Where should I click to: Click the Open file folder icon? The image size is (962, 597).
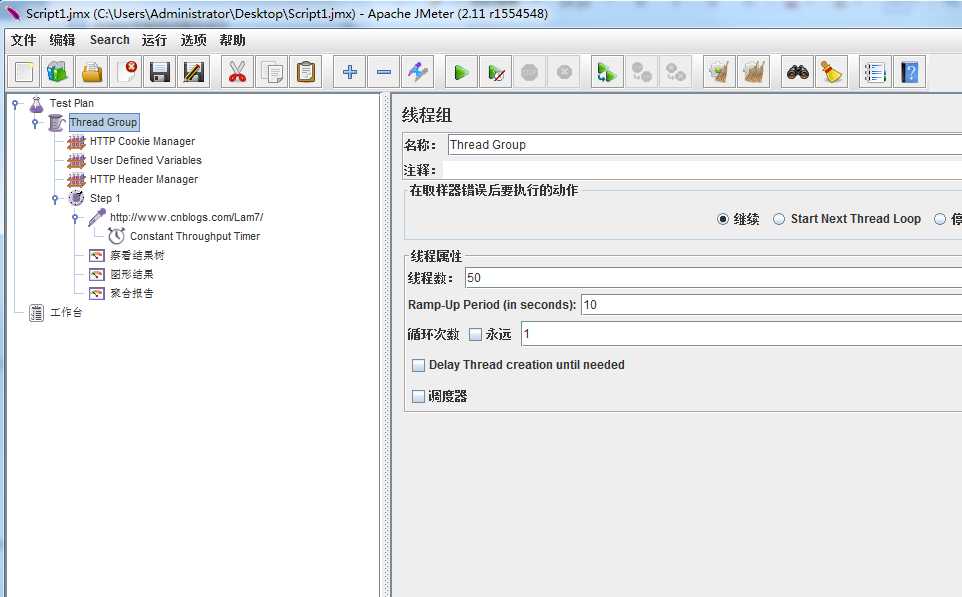pyautogui.click(x=92, y=72)
